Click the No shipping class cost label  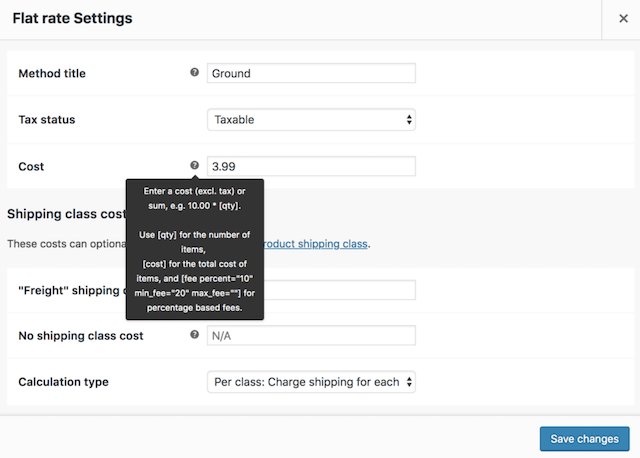point(81,336)
